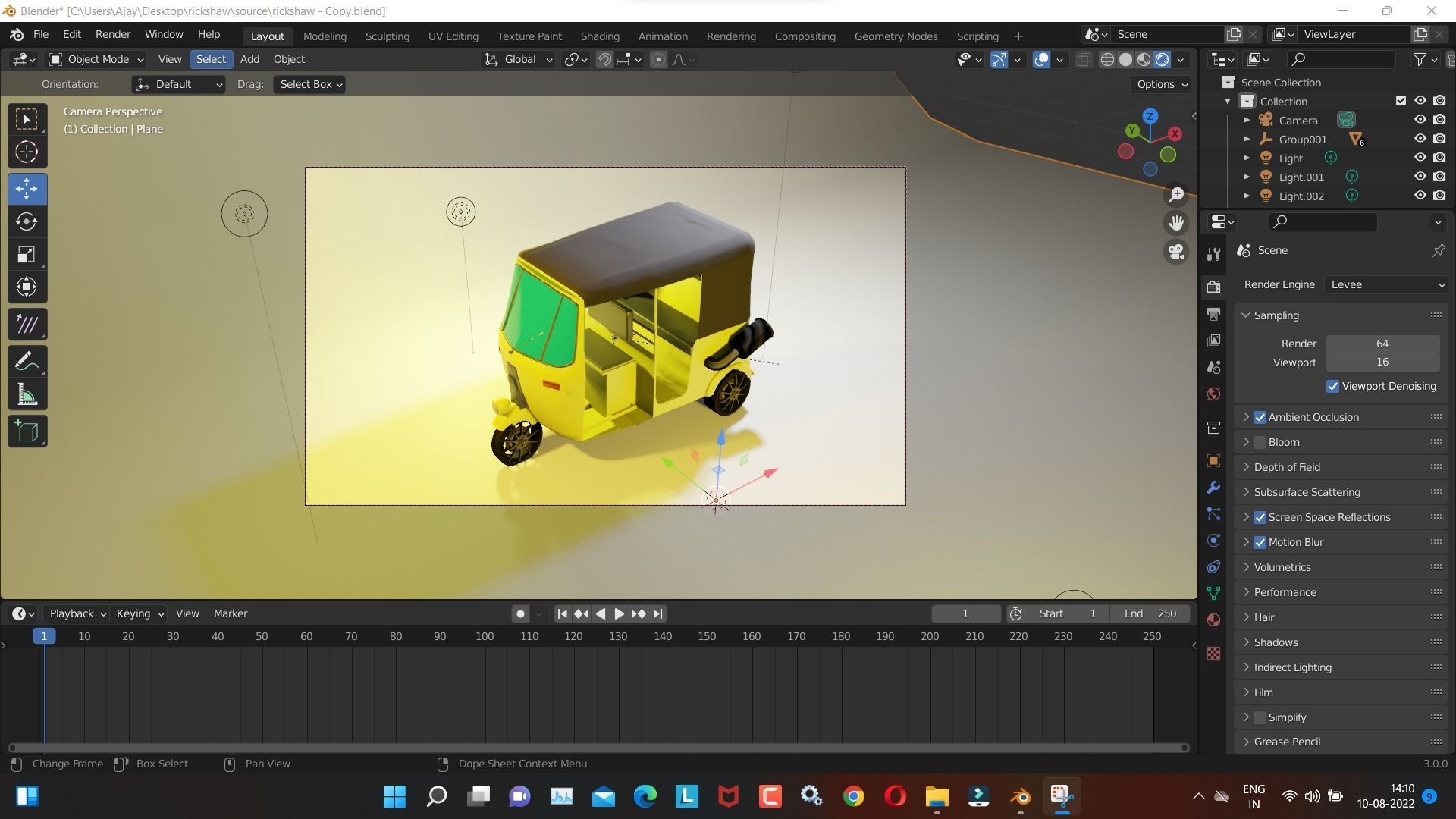Enable the Bloom checkbox
Image resolution: width=1456 pixels, height=819 pixels.
click(x=1259, y=441)
